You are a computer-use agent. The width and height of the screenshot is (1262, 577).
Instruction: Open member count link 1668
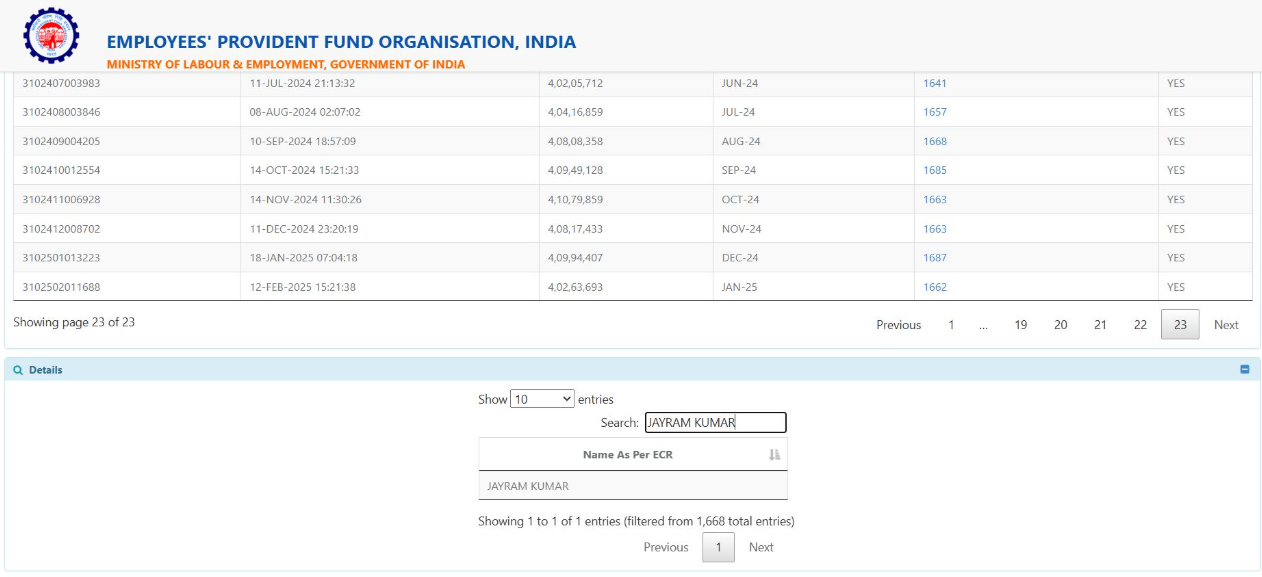[934, 141]
